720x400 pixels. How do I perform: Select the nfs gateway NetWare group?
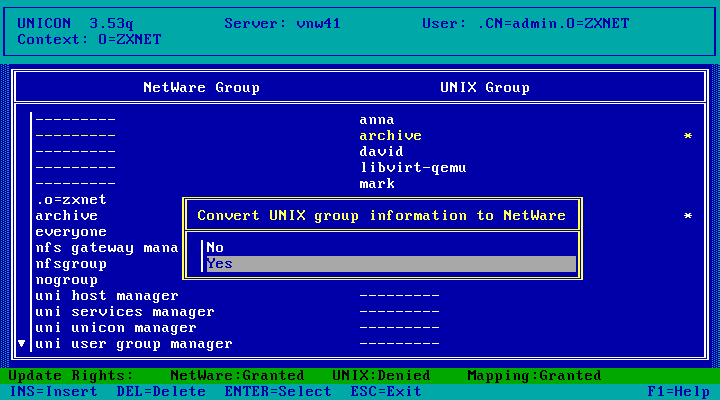[107, 248]
